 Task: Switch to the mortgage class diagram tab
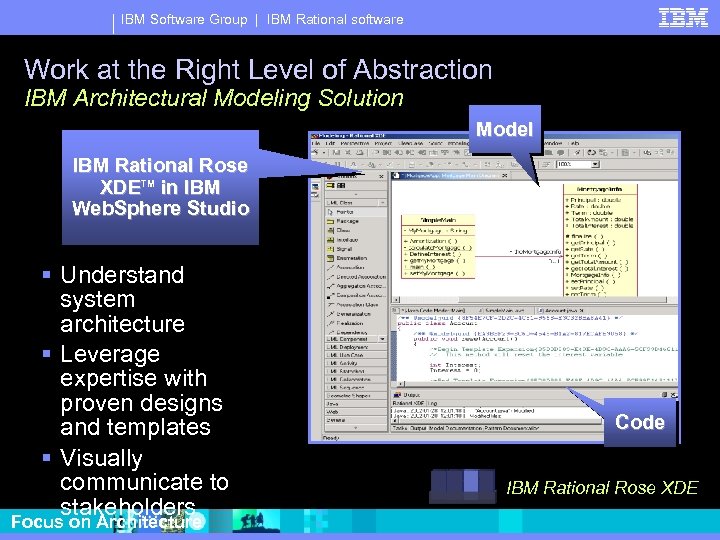click(x=448, y=175)
